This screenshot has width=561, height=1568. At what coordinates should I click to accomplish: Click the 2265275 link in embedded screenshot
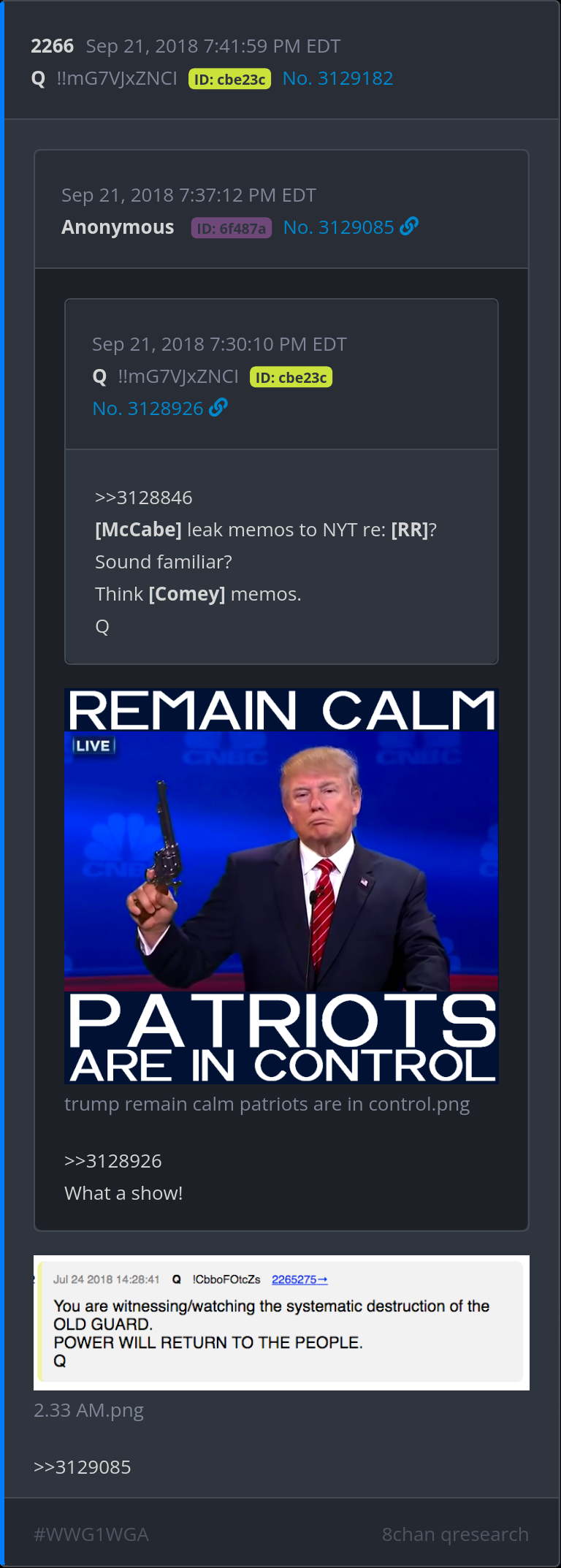299,1279
